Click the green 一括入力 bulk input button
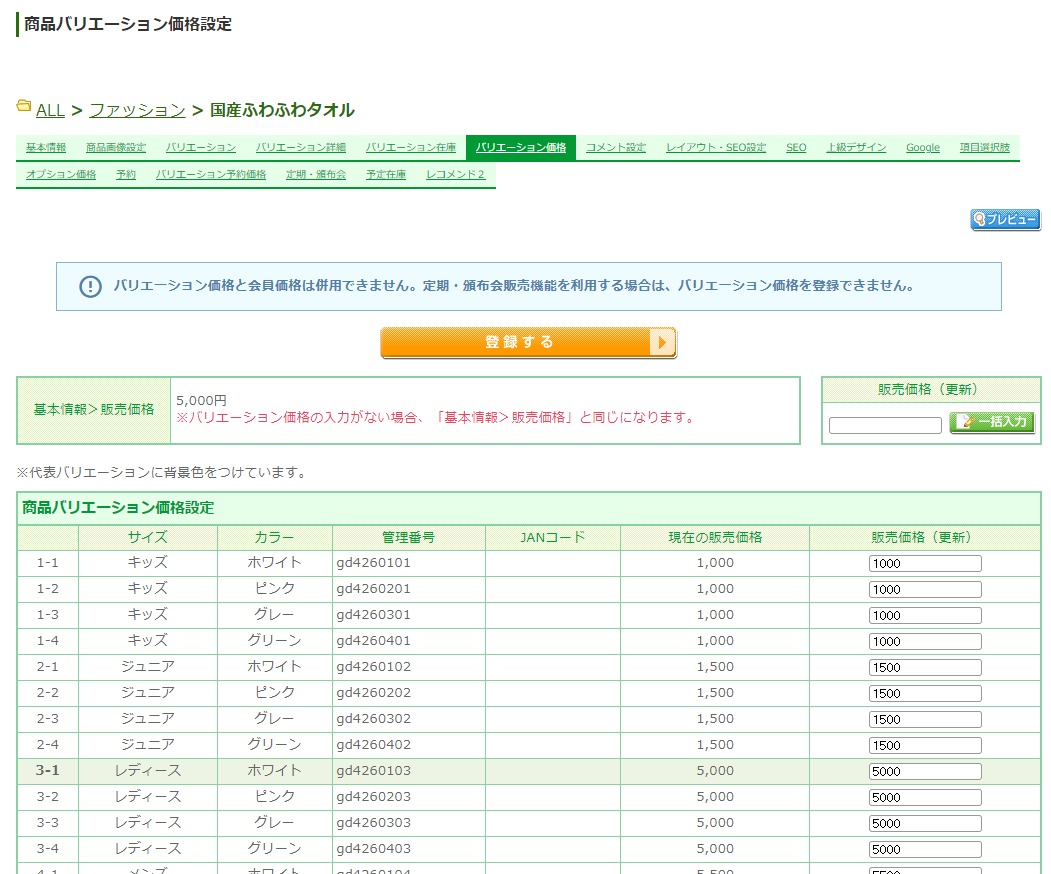 click(x=992, y=422)
